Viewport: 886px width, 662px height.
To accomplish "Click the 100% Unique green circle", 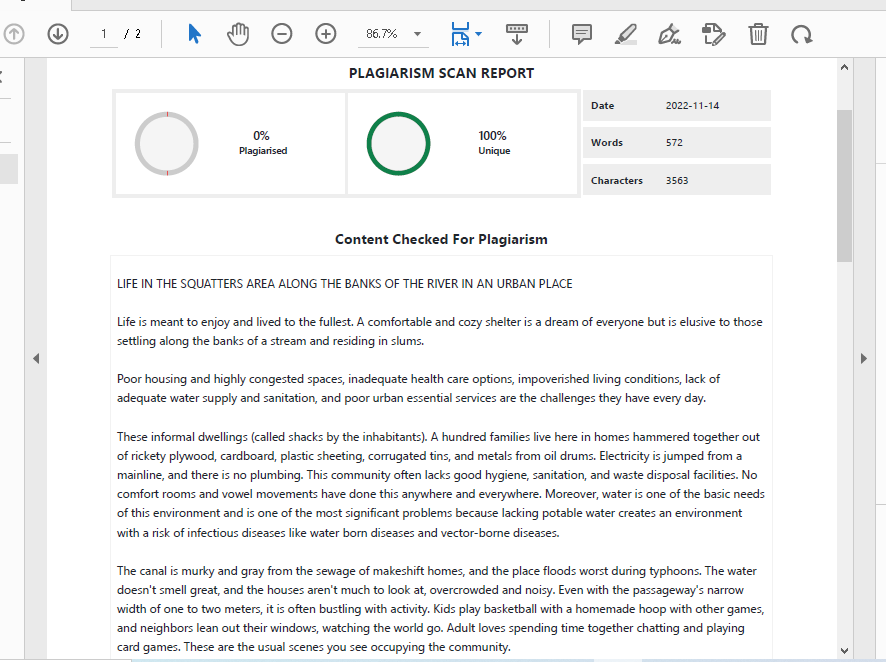I will tap(398, 143).
